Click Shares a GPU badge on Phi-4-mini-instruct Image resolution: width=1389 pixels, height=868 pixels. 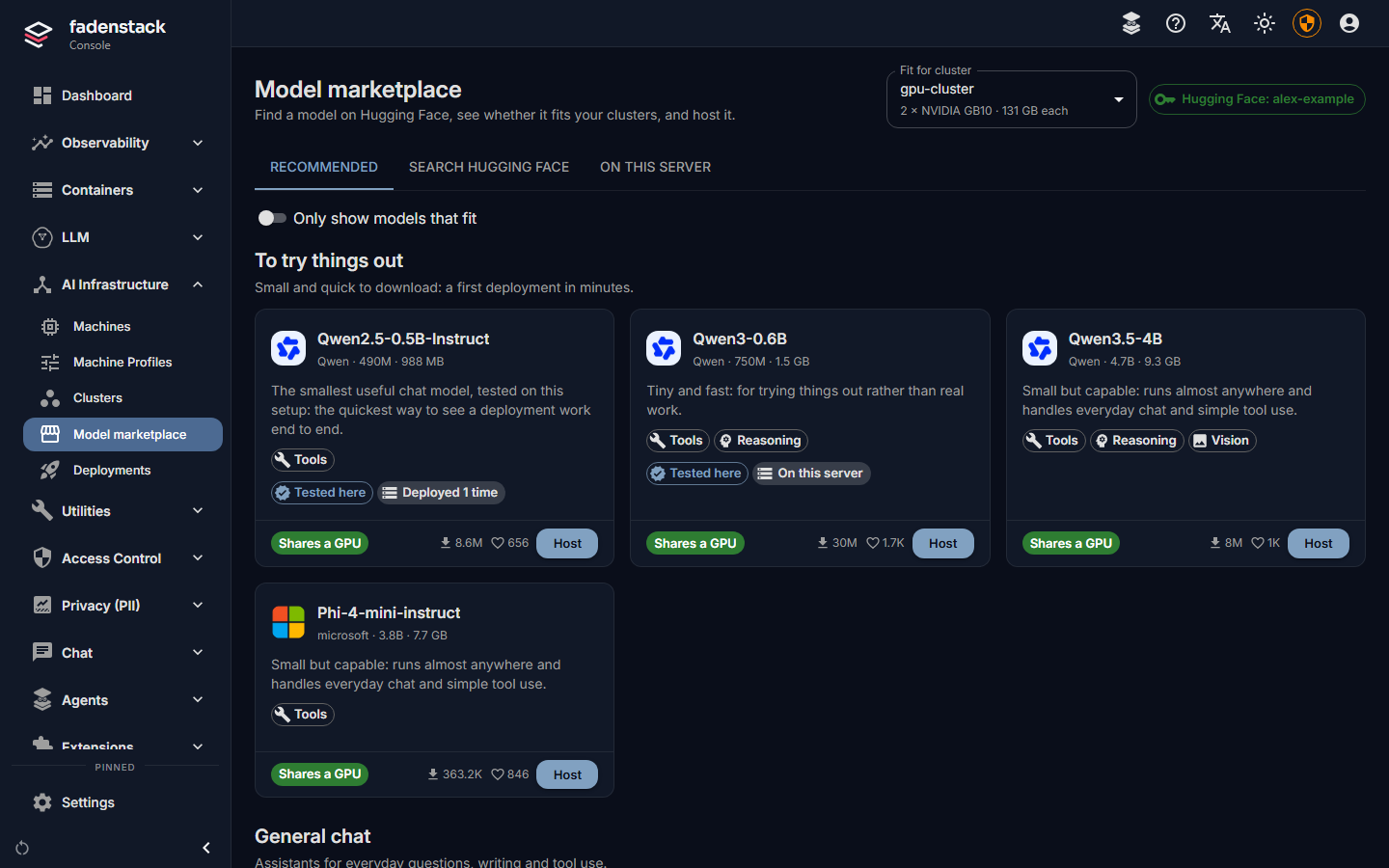coord(319,774)
